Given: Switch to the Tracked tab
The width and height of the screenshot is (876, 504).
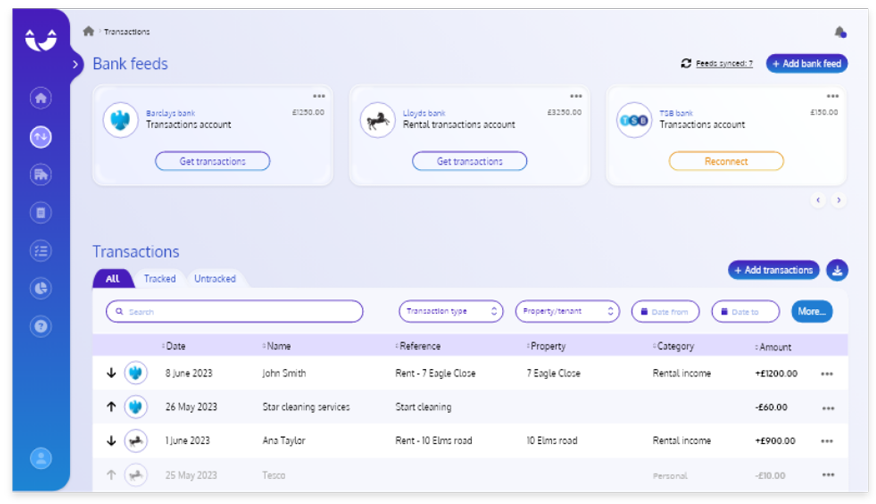Looking at the screenshot, I should (159, 279).
